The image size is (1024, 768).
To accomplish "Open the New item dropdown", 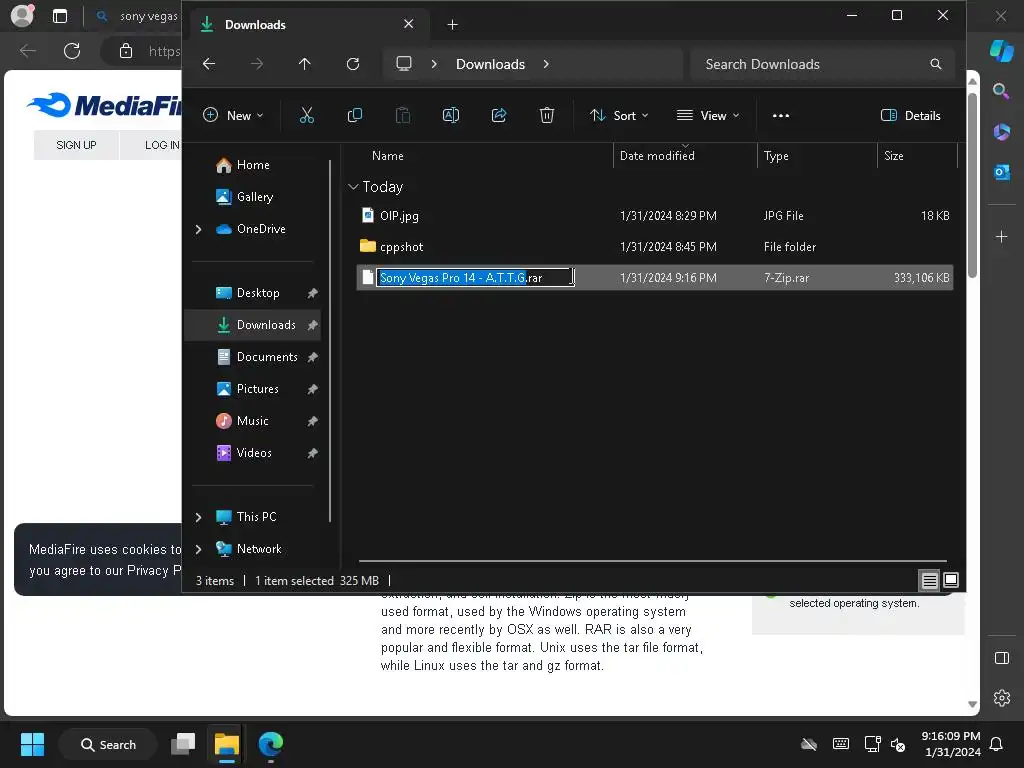I will pos(233,116).
